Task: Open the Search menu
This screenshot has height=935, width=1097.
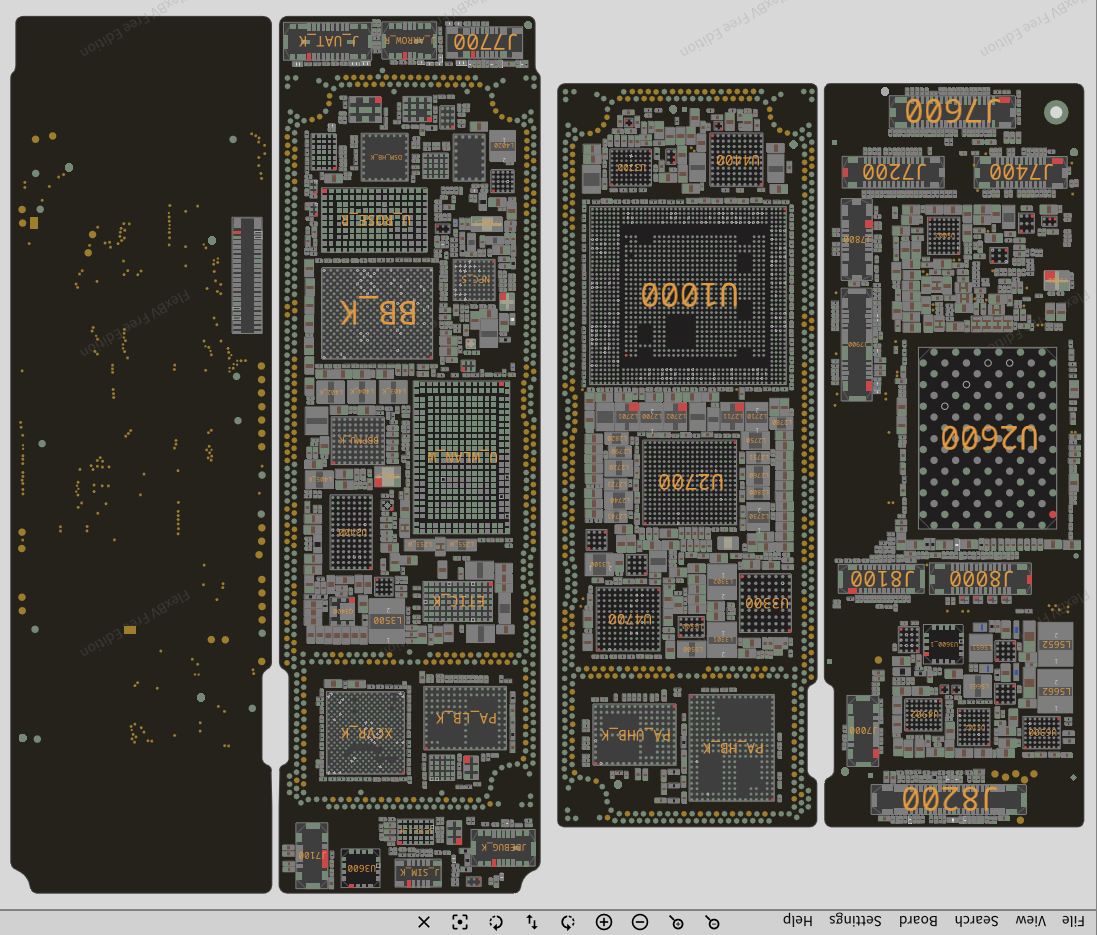Action: 976,920
